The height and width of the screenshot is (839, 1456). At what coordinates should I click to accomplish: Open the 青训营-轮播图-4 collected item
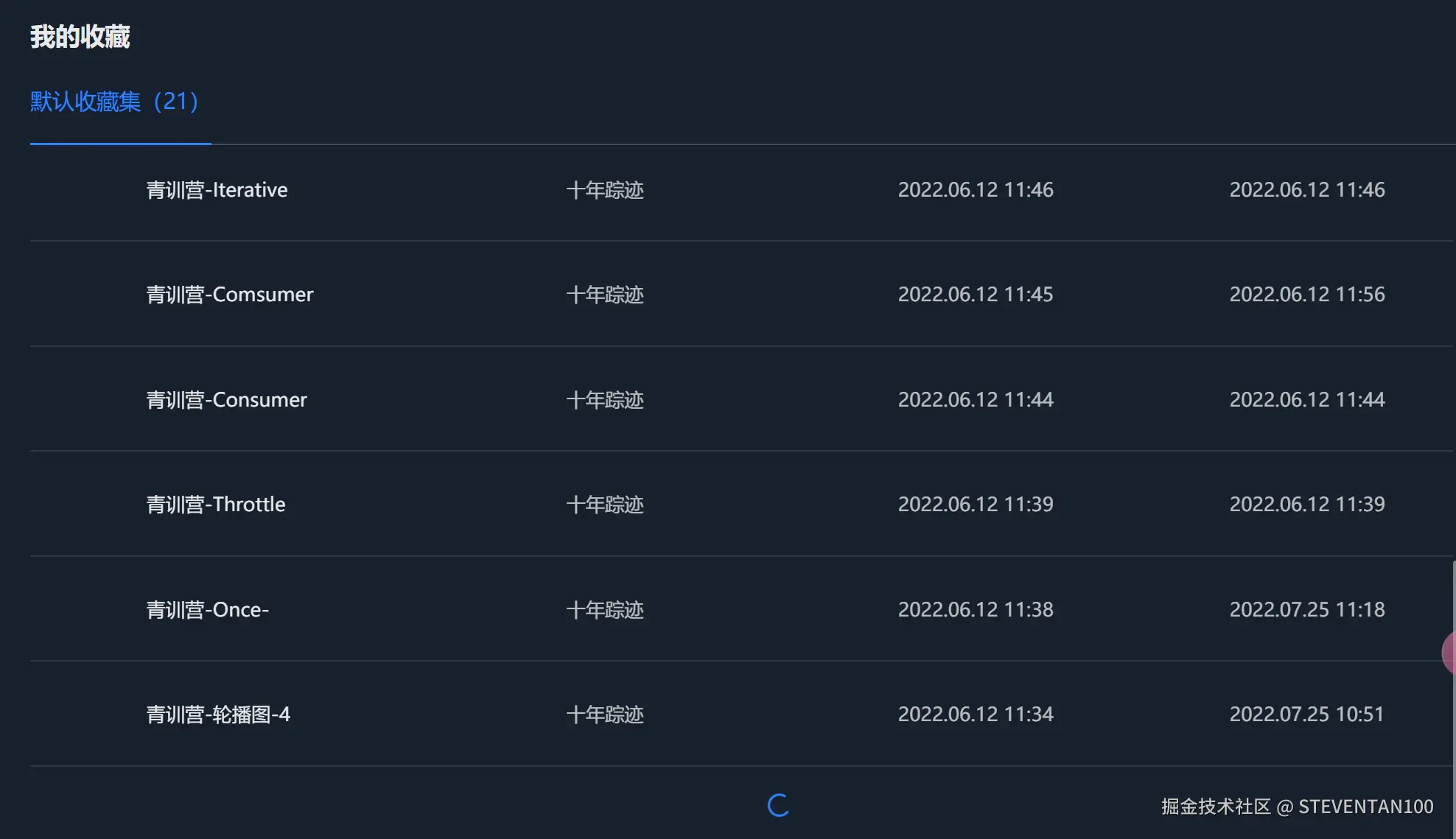(219, 715)
